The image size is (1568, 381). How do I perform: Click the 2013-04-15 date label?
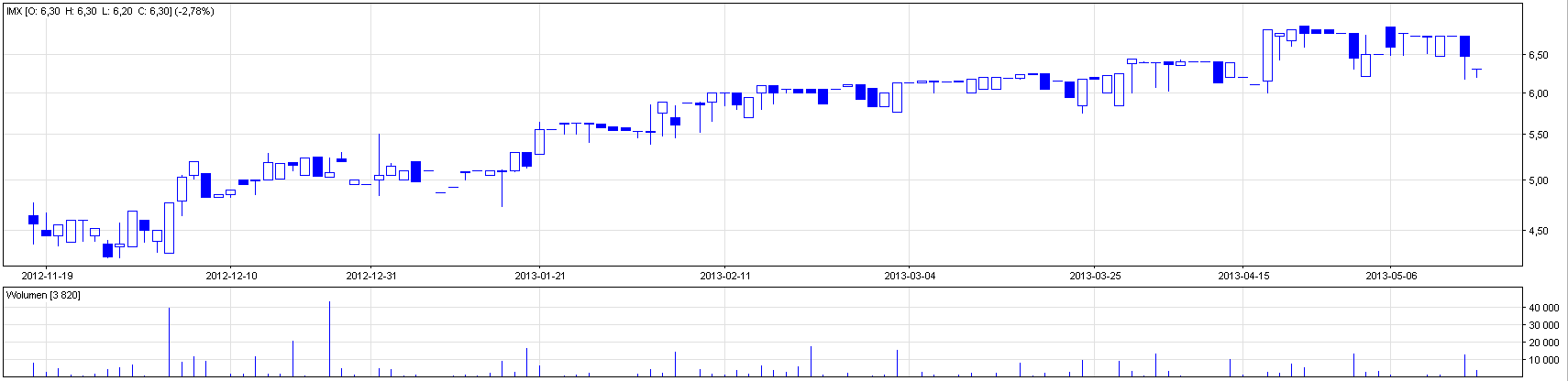(x=1243, y=275)
